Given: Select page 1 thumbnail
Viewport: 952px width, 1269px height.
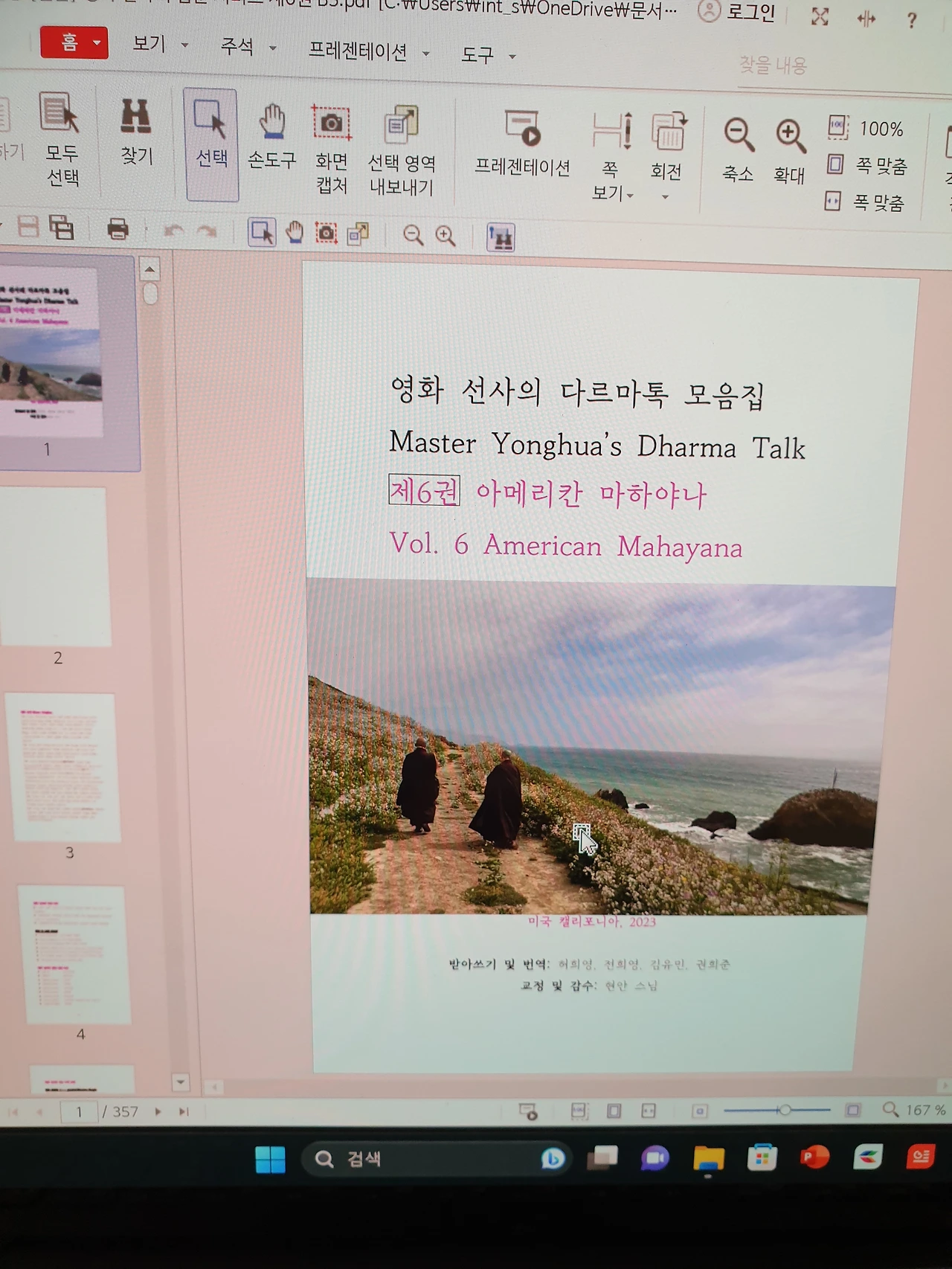Looking at the screenshot, I should pos(51,351).
